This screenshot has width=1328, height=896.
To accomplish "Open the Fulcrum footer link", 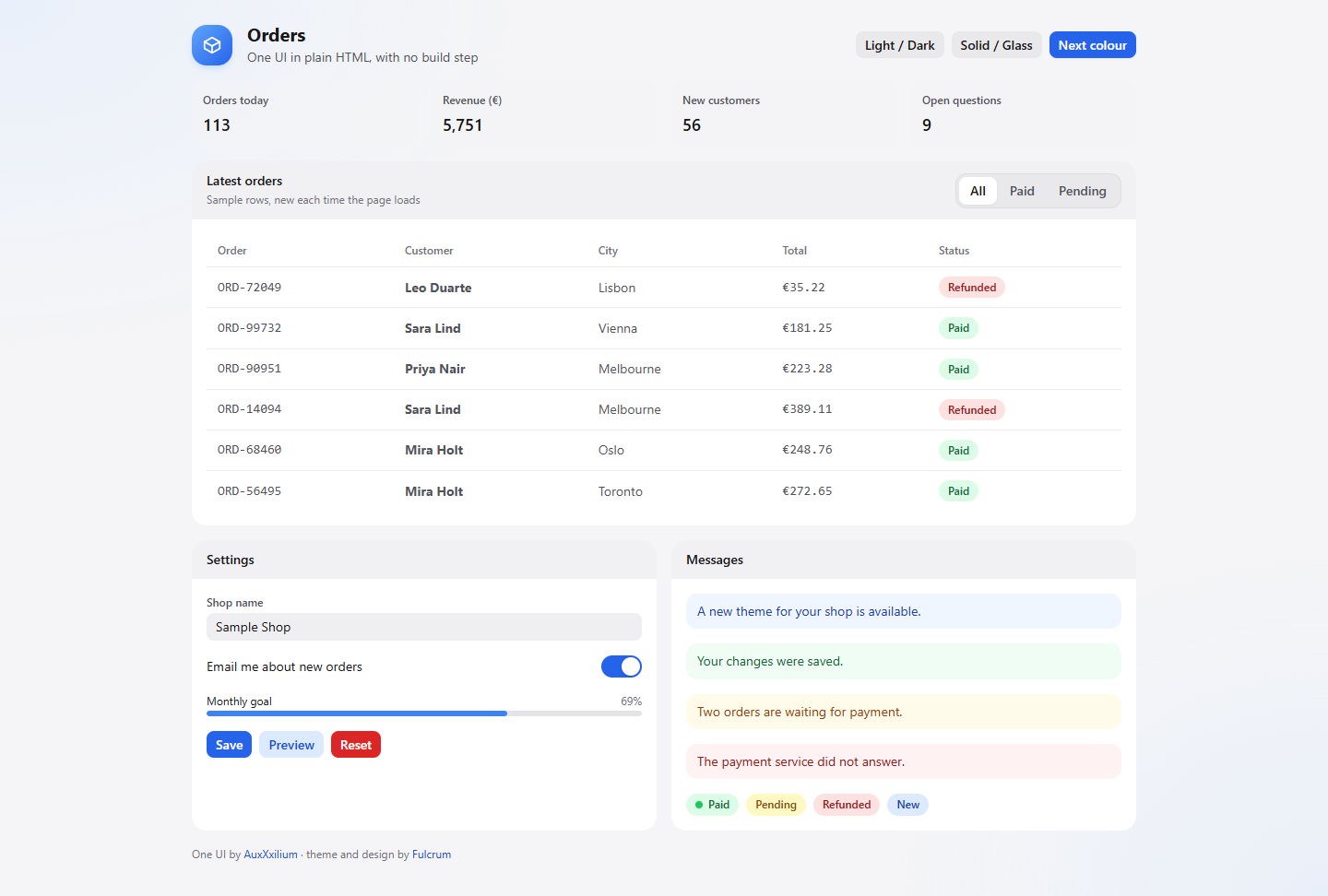I will [x=432, y=855].
